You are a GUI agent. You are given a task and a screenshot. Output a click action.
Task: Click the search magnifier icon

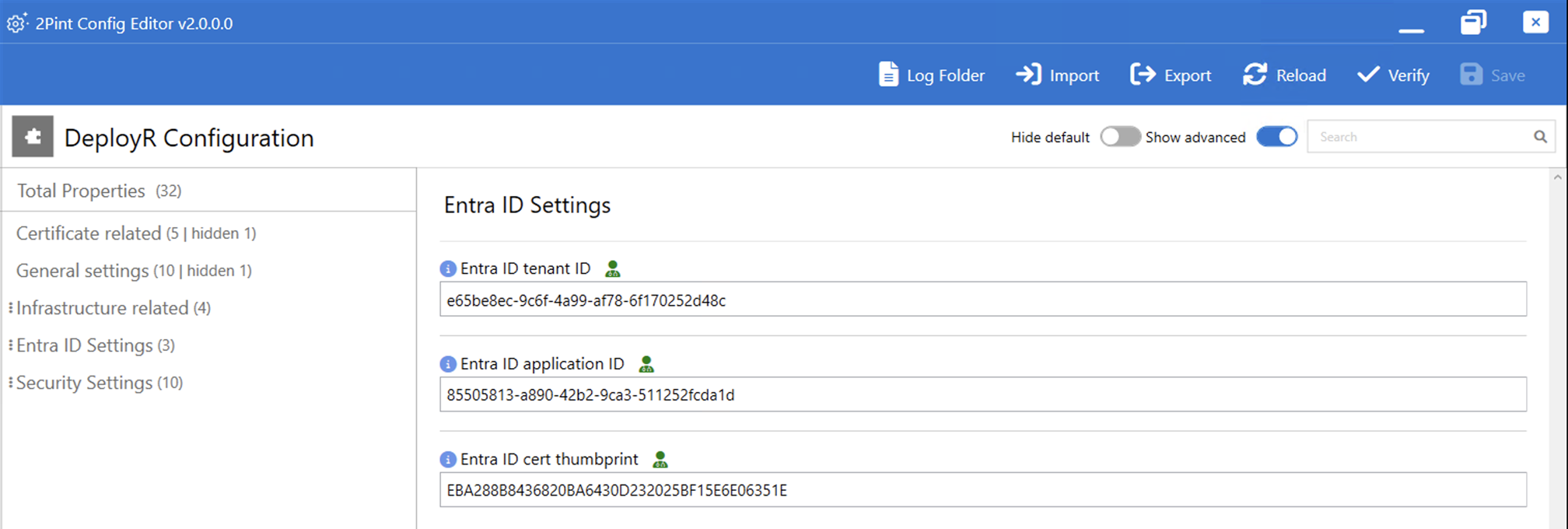click(1540, 137)
